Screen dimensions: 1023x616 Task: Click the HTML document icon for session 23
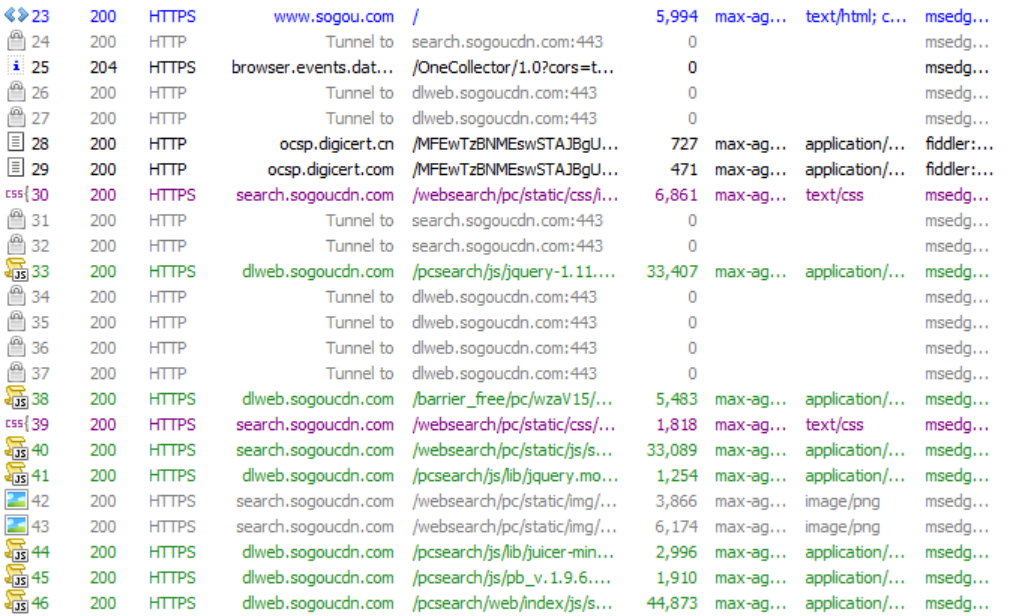tap(16, 15)
